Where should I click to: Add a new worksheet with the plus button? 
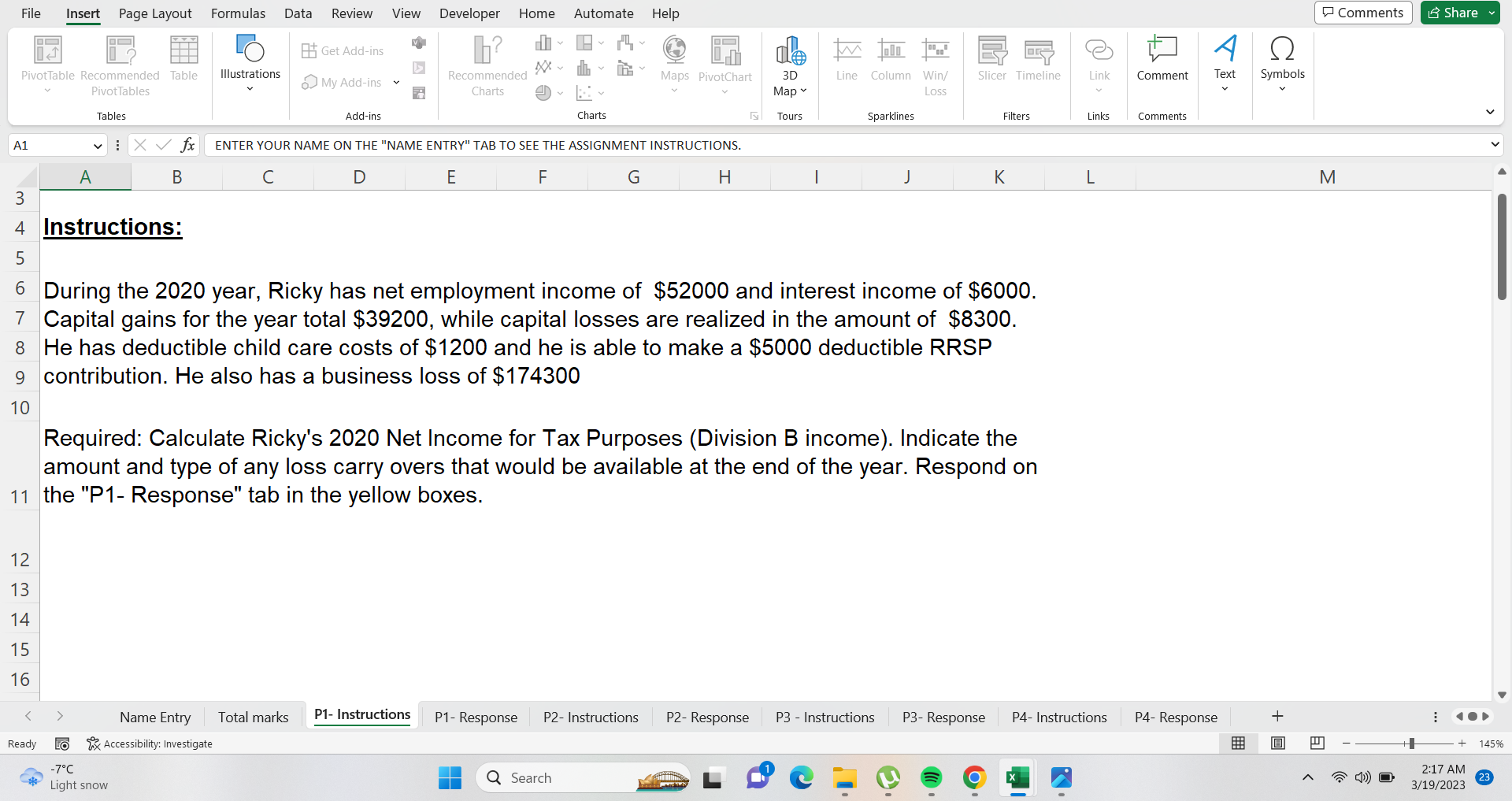point(1277,717)
